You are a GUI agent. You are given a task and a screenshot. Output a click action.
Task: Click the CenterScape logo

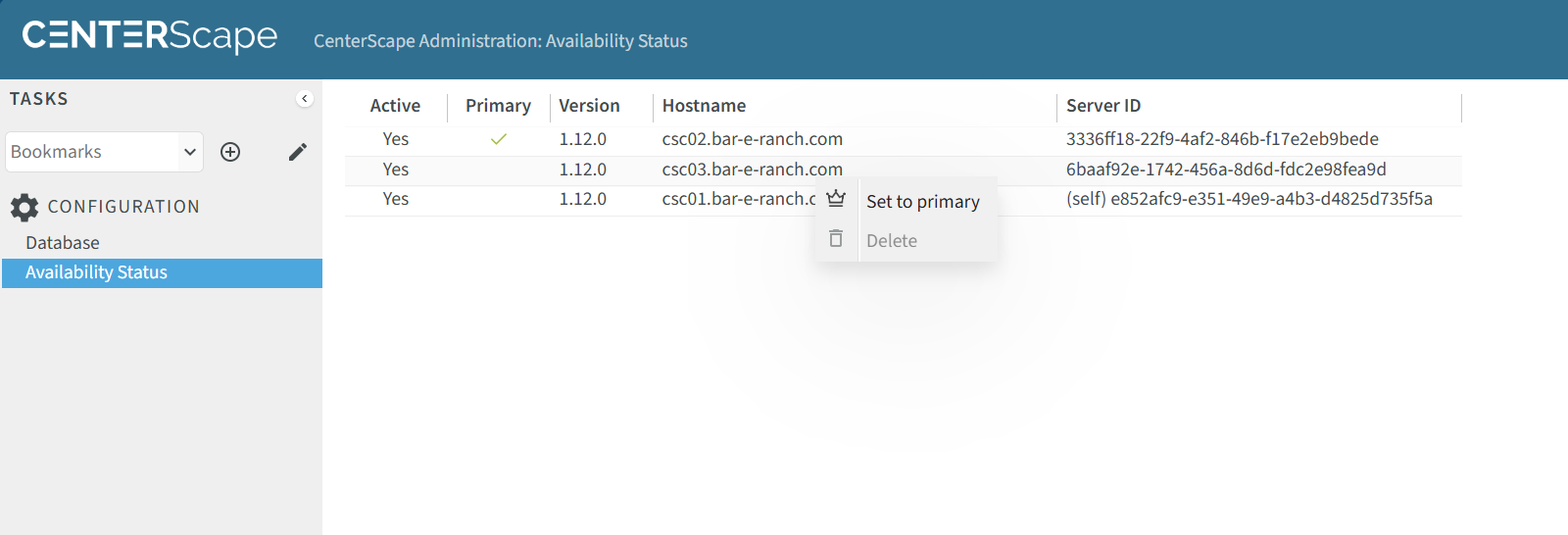150,36
